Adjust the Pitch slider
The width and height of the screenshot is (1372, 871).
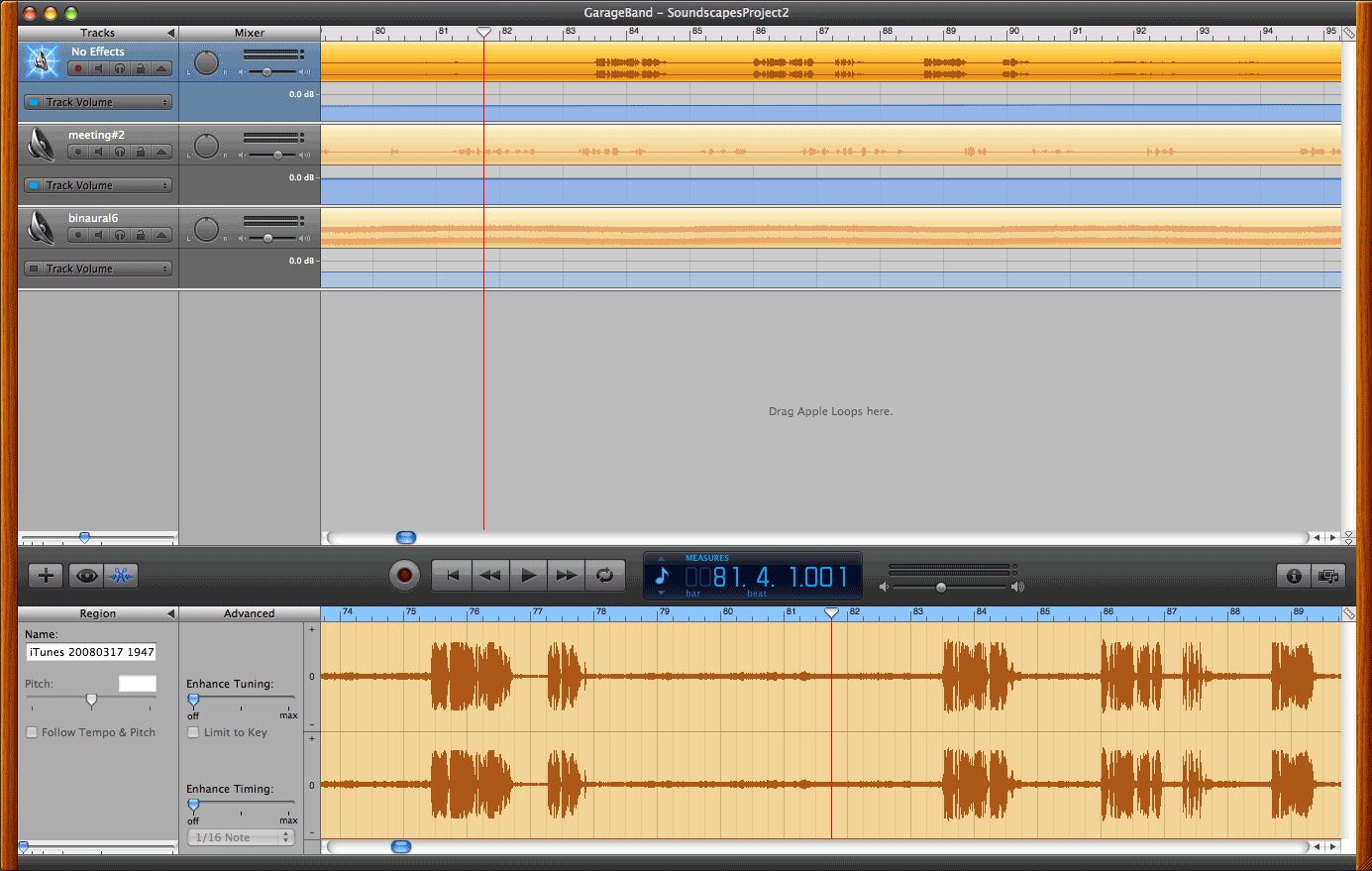(91, 701)
